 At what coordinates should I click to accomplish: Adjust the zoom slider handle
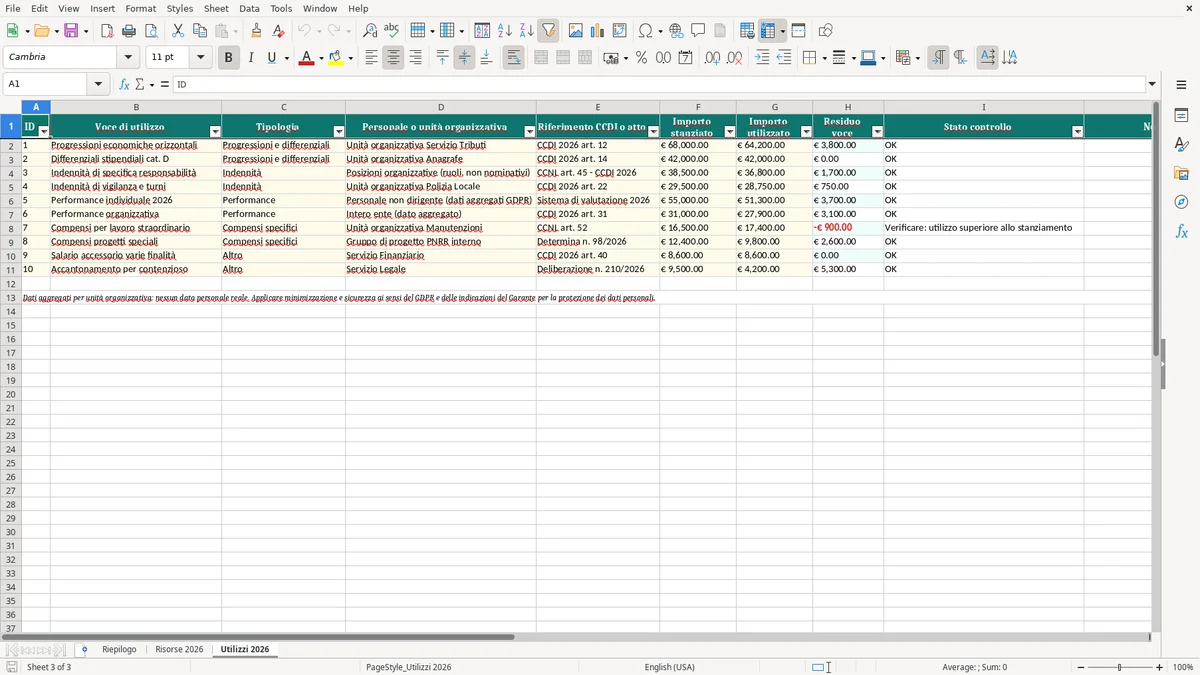1120,667
